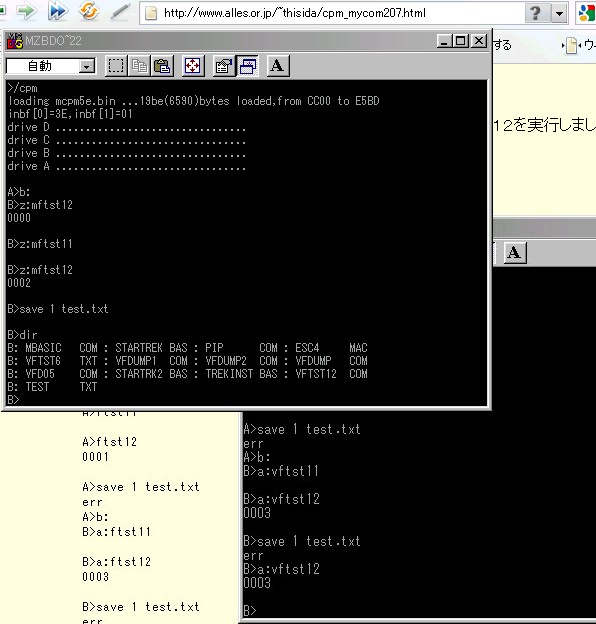Click the Google icon in the browser toolbar

coord(586,13)
